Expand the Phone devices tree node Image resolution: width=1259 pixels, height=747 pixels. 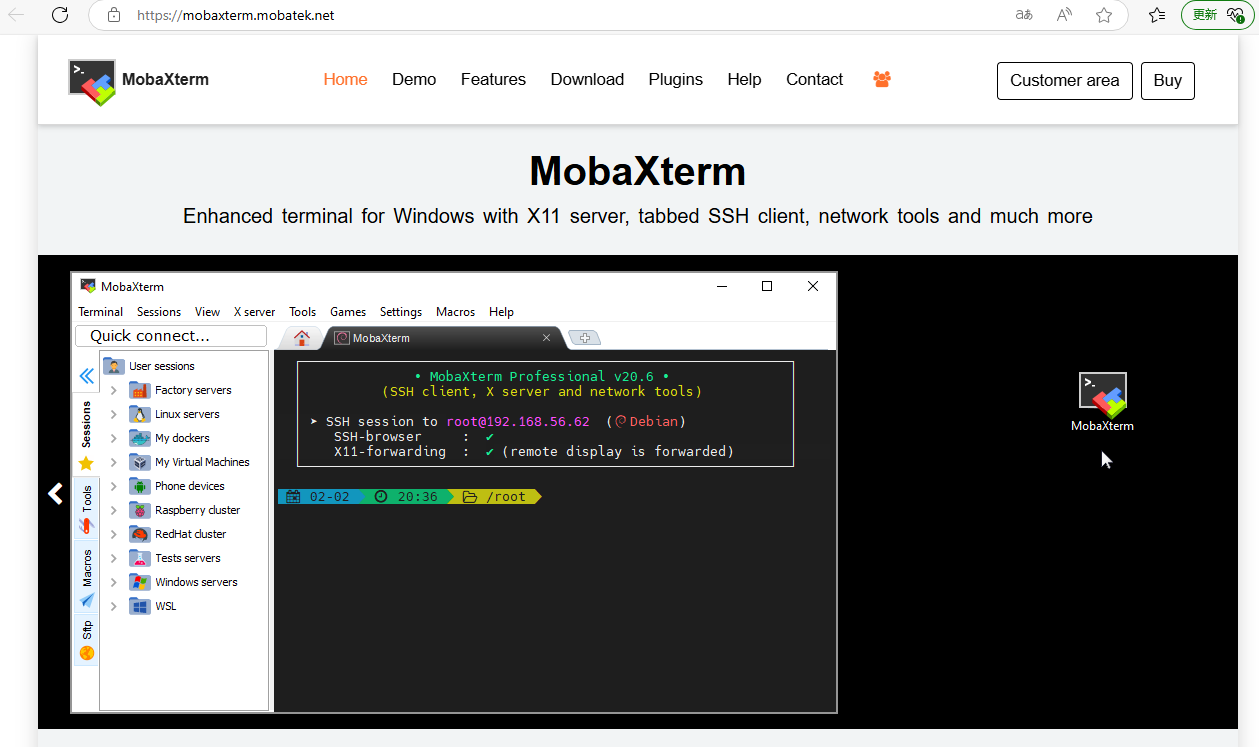pos(114,486)
